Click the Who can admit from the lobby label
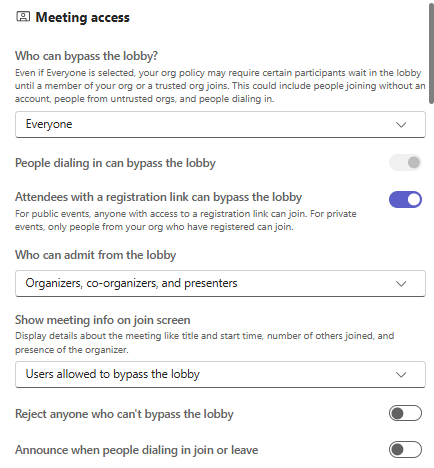 coord(96,255)
